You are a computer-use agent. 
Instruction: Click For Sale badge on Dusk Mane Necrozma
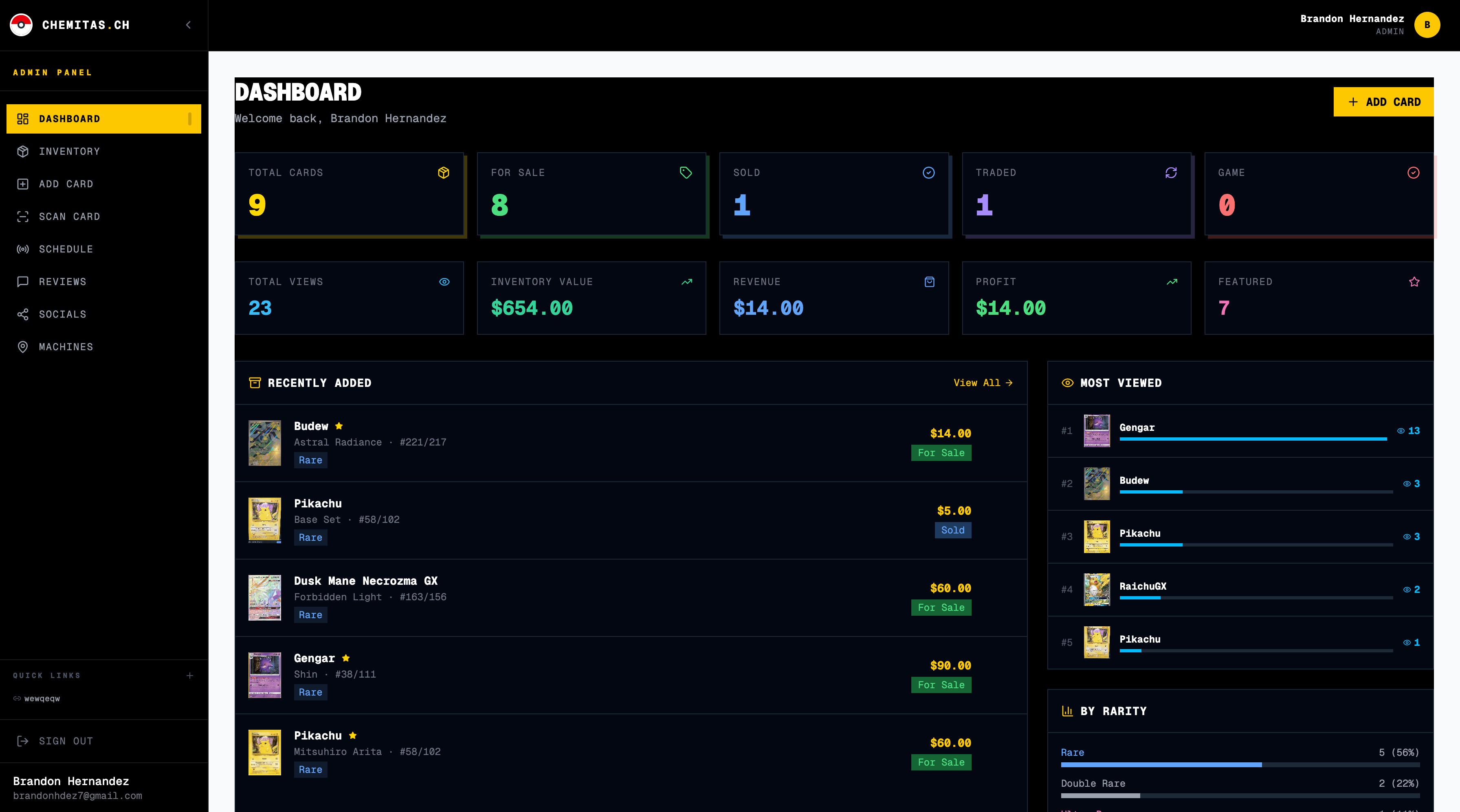(941, 608)
